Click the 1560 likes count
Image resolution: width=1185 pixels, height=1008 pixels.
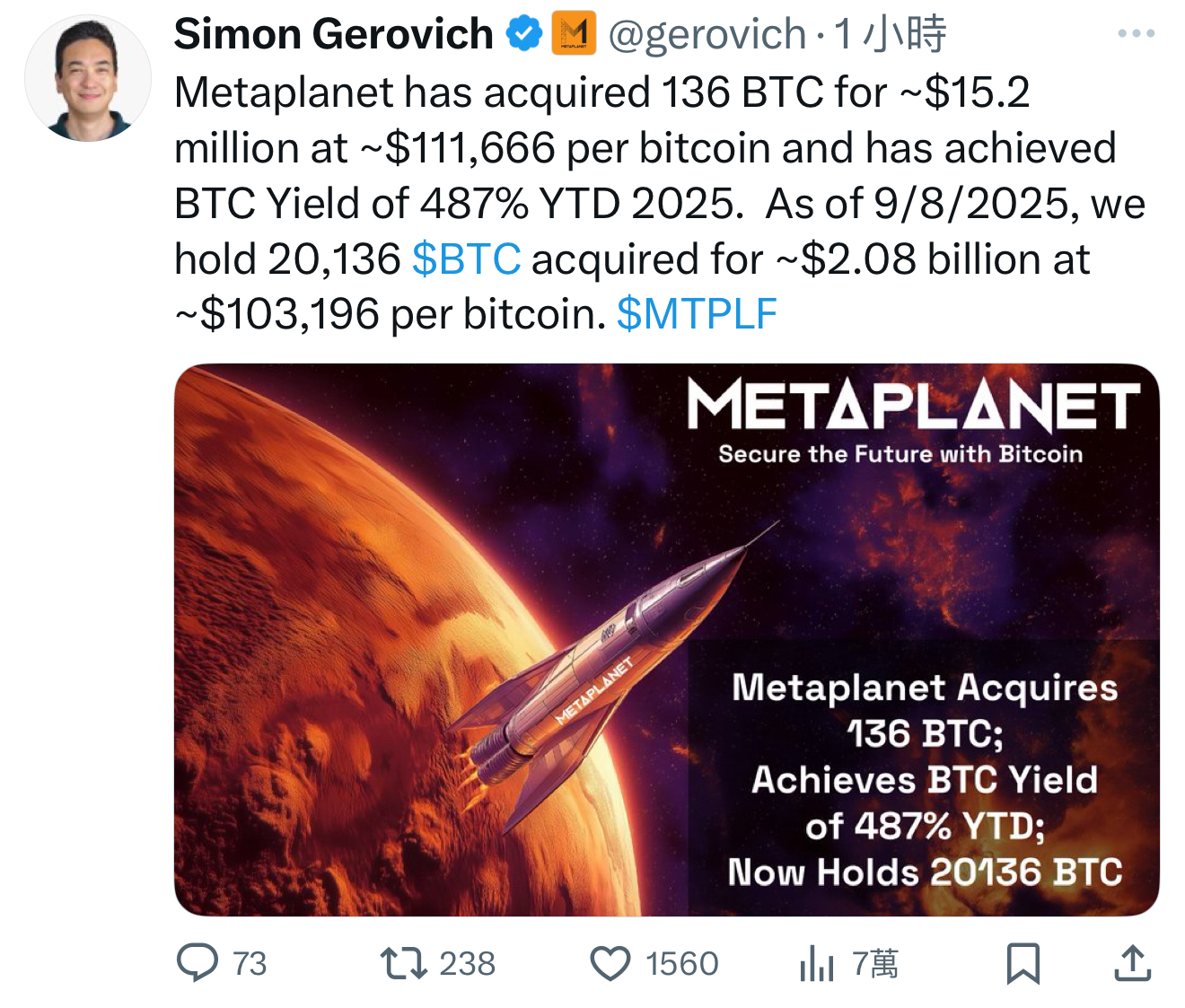(681, 964)
